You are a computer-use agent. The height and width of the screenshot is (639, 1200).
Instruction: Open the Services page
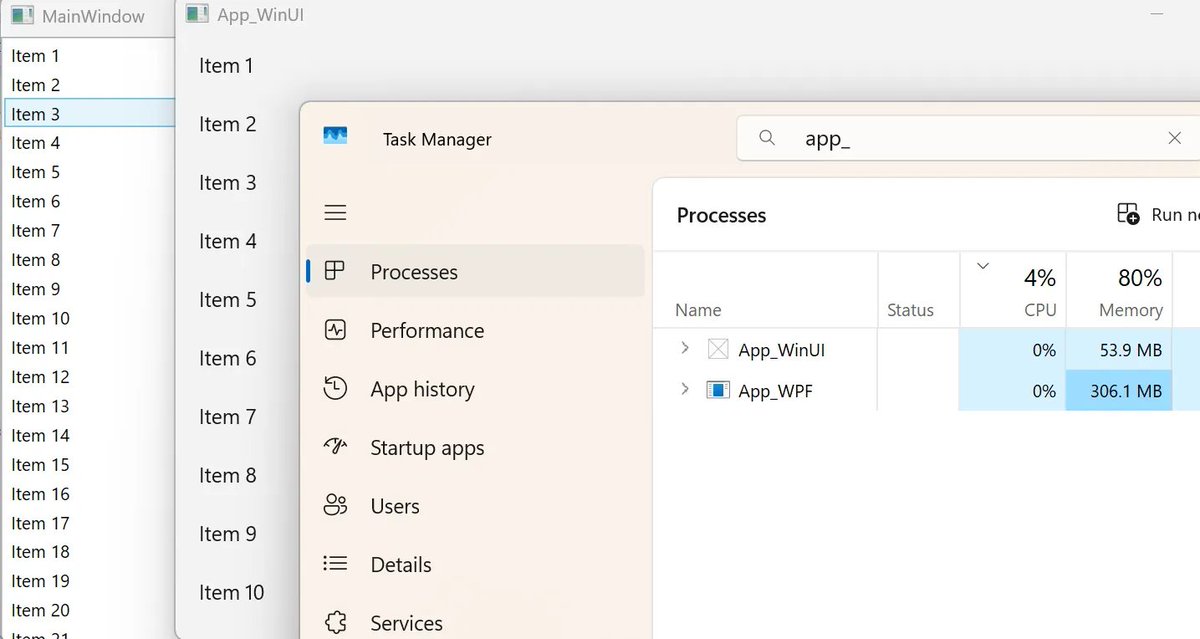tap(475, 623)
